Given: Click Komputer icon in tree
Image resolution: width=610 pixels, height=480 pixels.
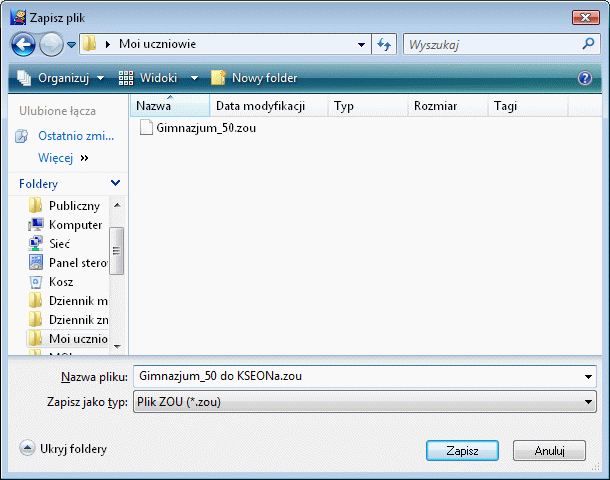Looking at the screenshot, I should tap(35, 224).
